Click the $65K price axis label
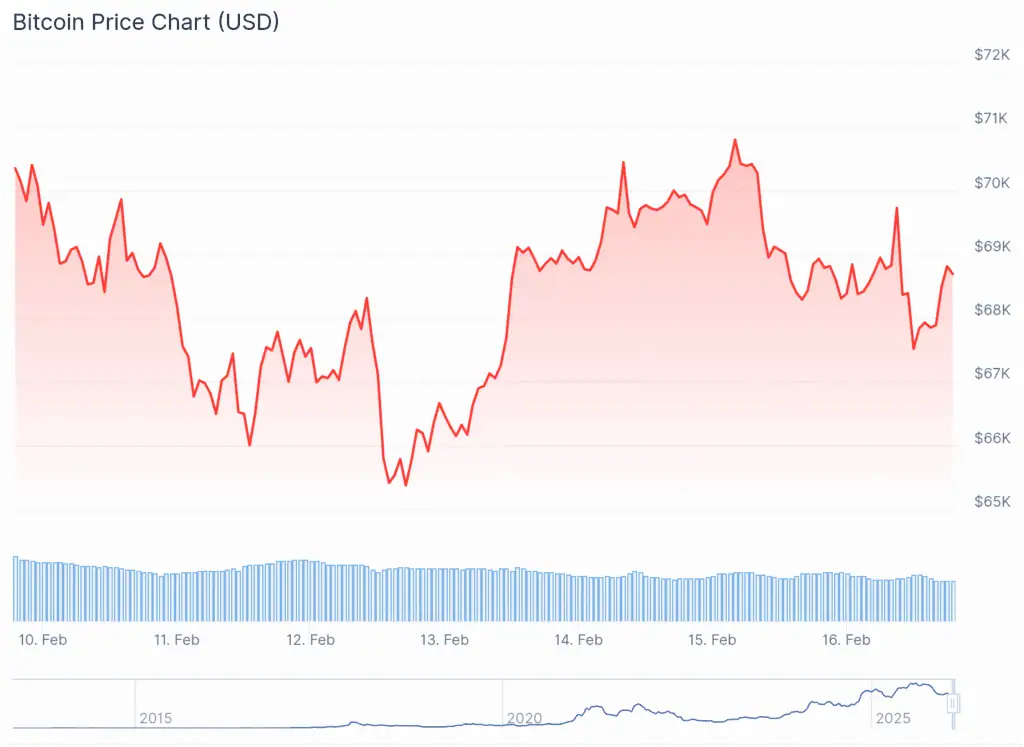 coord(993,502)
